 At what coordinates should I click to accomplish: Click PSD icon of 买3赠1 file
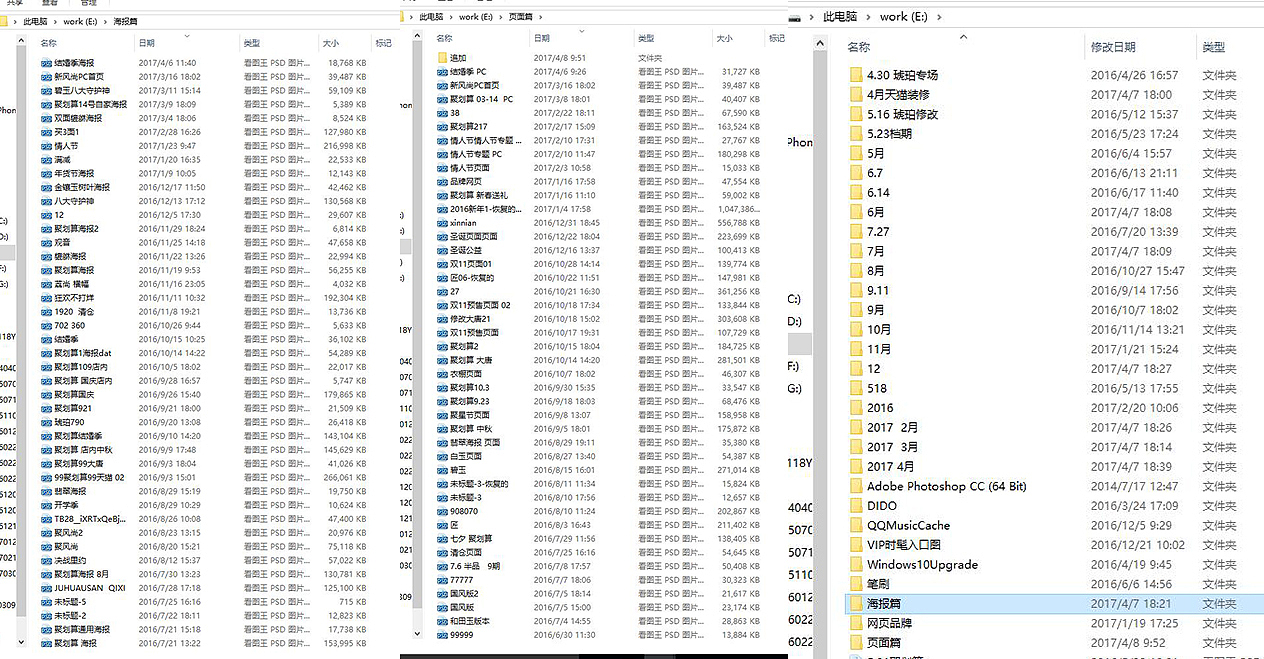[x=46, y=132]
